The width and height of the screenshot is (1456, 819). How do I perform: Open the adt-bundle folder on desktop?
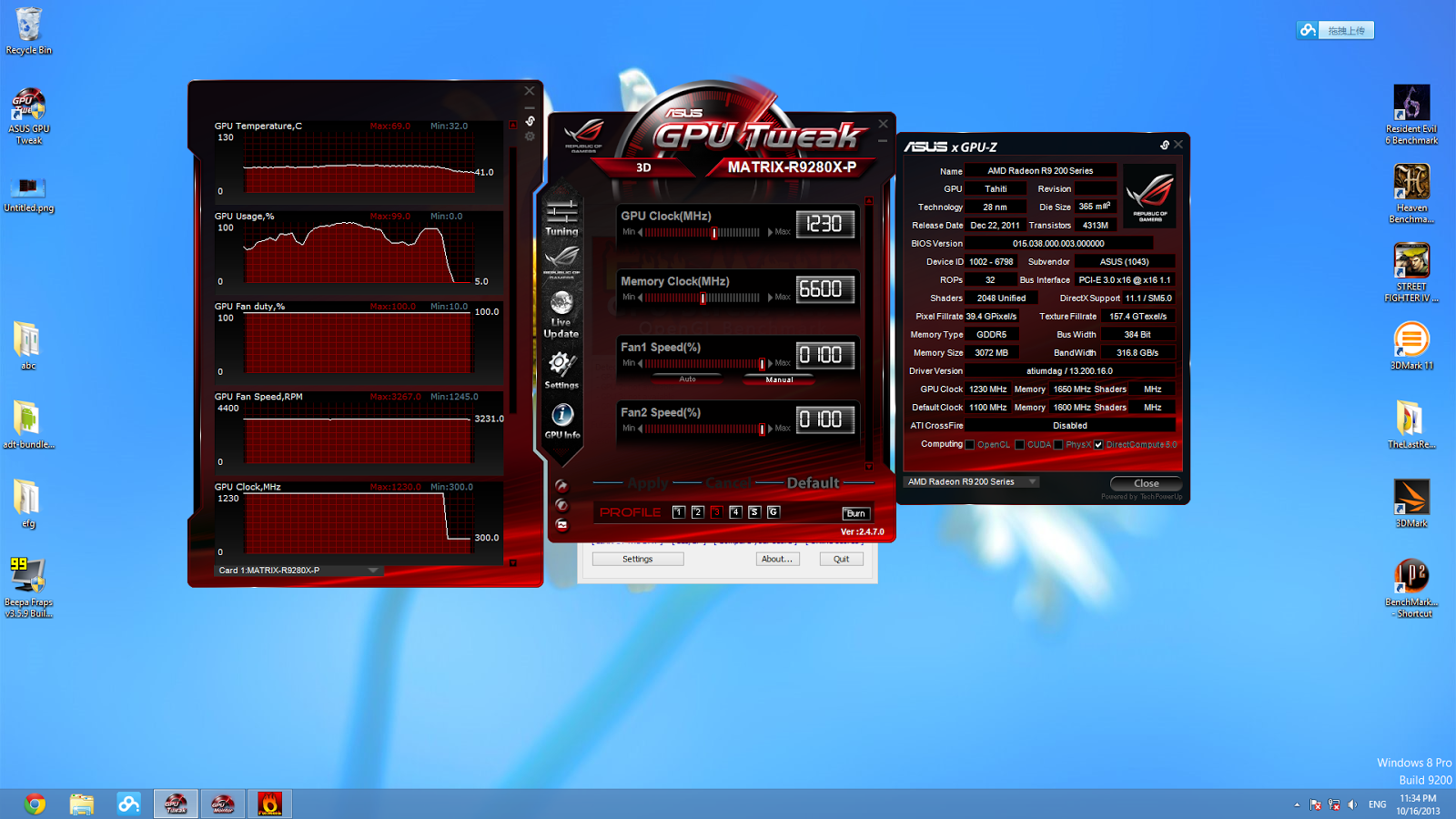(28, 425)
